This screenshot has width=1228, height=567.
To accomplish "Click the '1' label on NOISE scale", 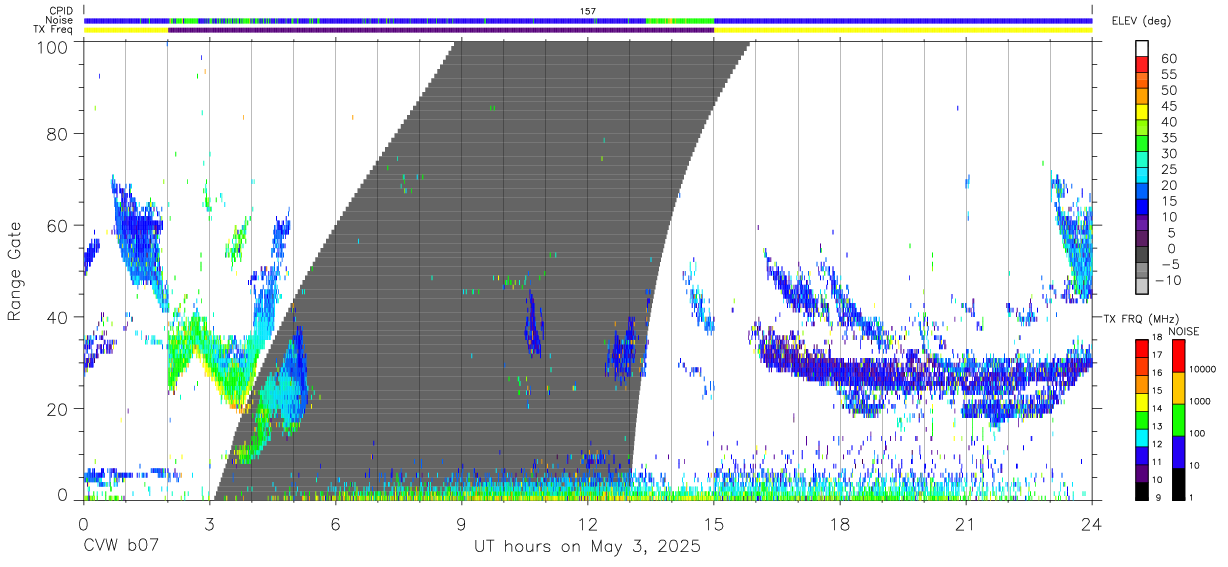I will (1193, 497).
